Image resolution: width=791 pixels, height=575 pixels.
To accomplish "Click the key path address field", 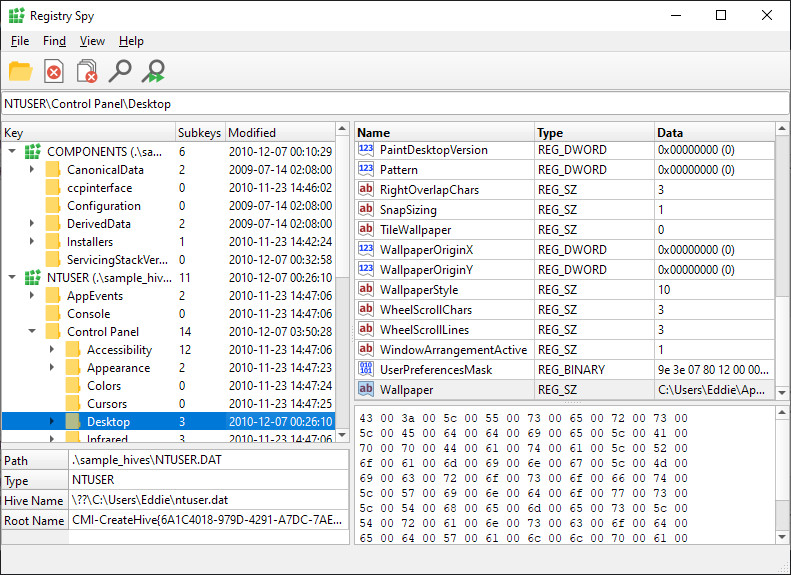I will click(395, 103).
